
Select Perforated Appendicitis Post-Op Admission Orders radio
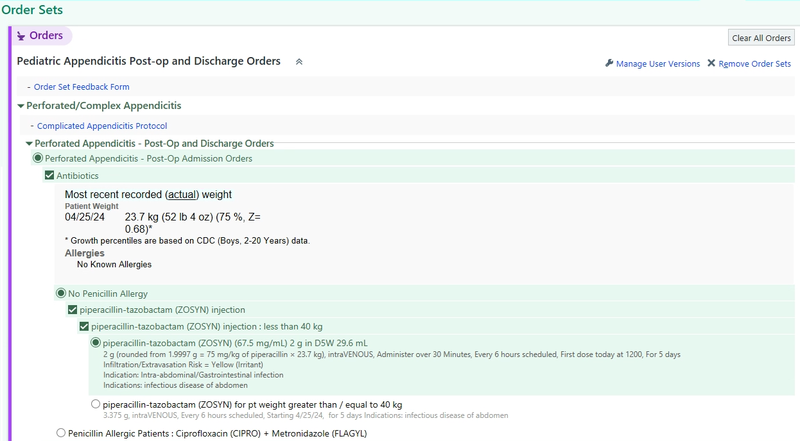click(x=39, y=159)
